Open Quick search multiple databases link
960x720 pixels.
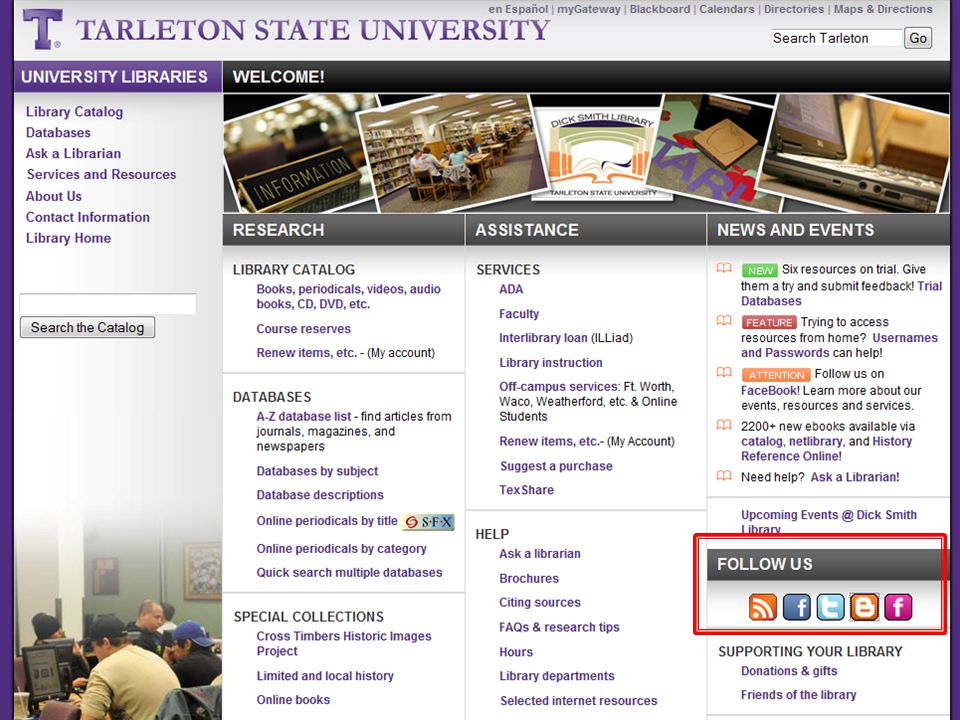349,572
